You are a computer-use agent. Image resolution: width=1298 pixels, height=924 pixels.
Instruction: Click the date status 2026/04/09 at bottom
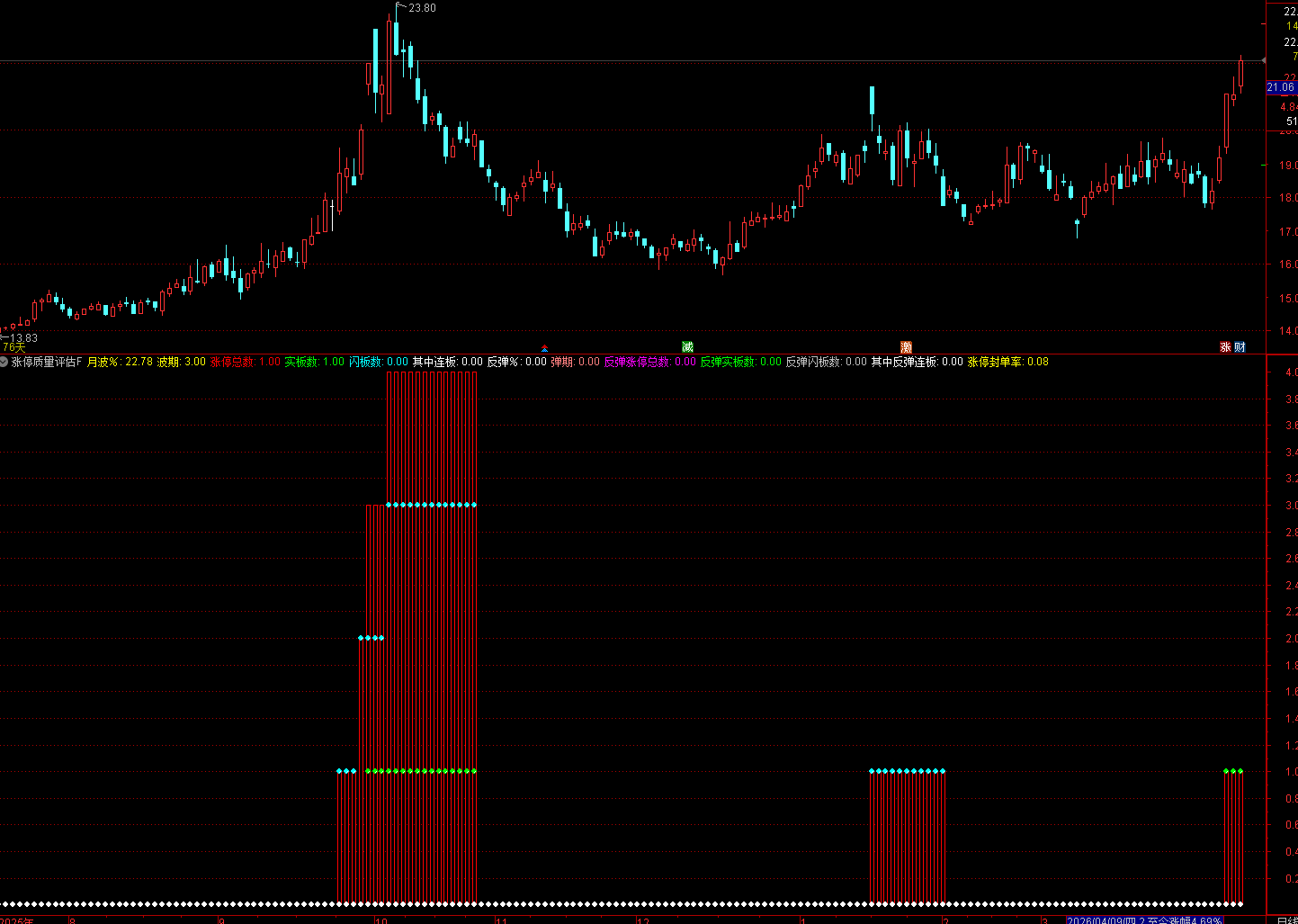pyautogui.click(x=1144, y=920)
